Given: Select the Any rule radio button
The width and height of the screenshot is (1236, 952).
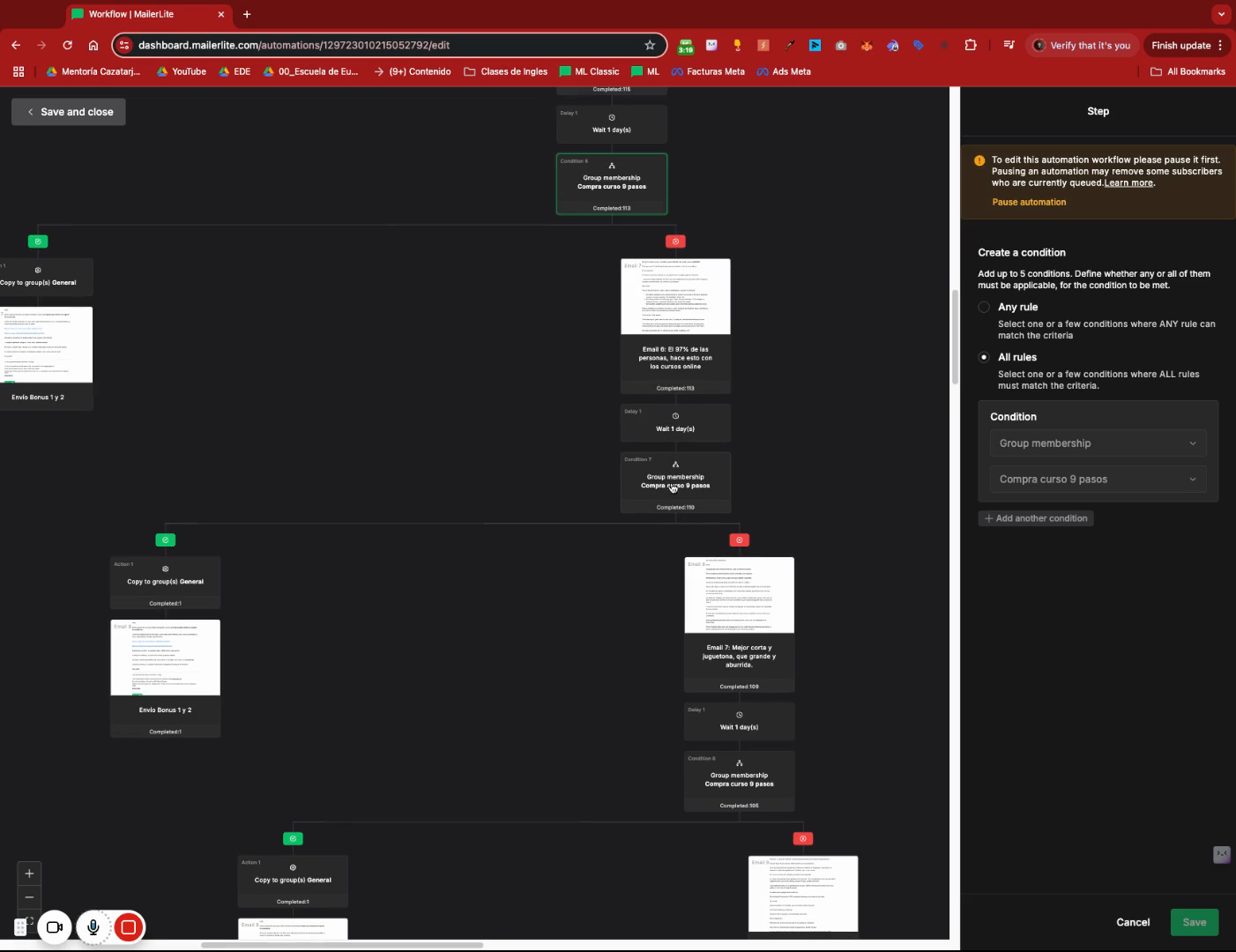Looking at the screenshot, I should pyautogui.click(x=984, y=307).
